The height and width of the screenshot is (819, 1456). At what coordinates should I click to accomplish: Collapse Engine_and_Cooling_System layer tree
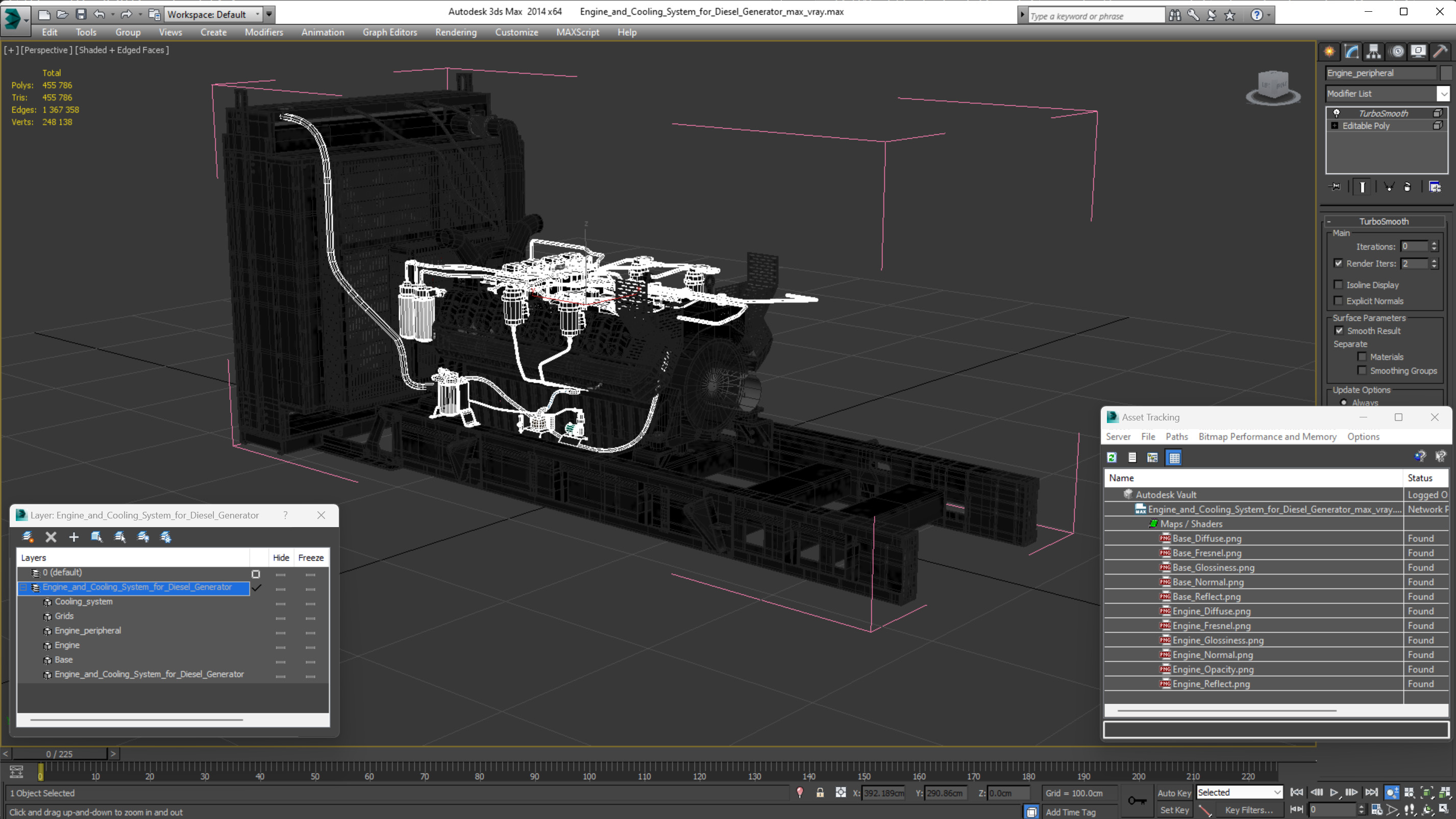[x=24, y=587]
